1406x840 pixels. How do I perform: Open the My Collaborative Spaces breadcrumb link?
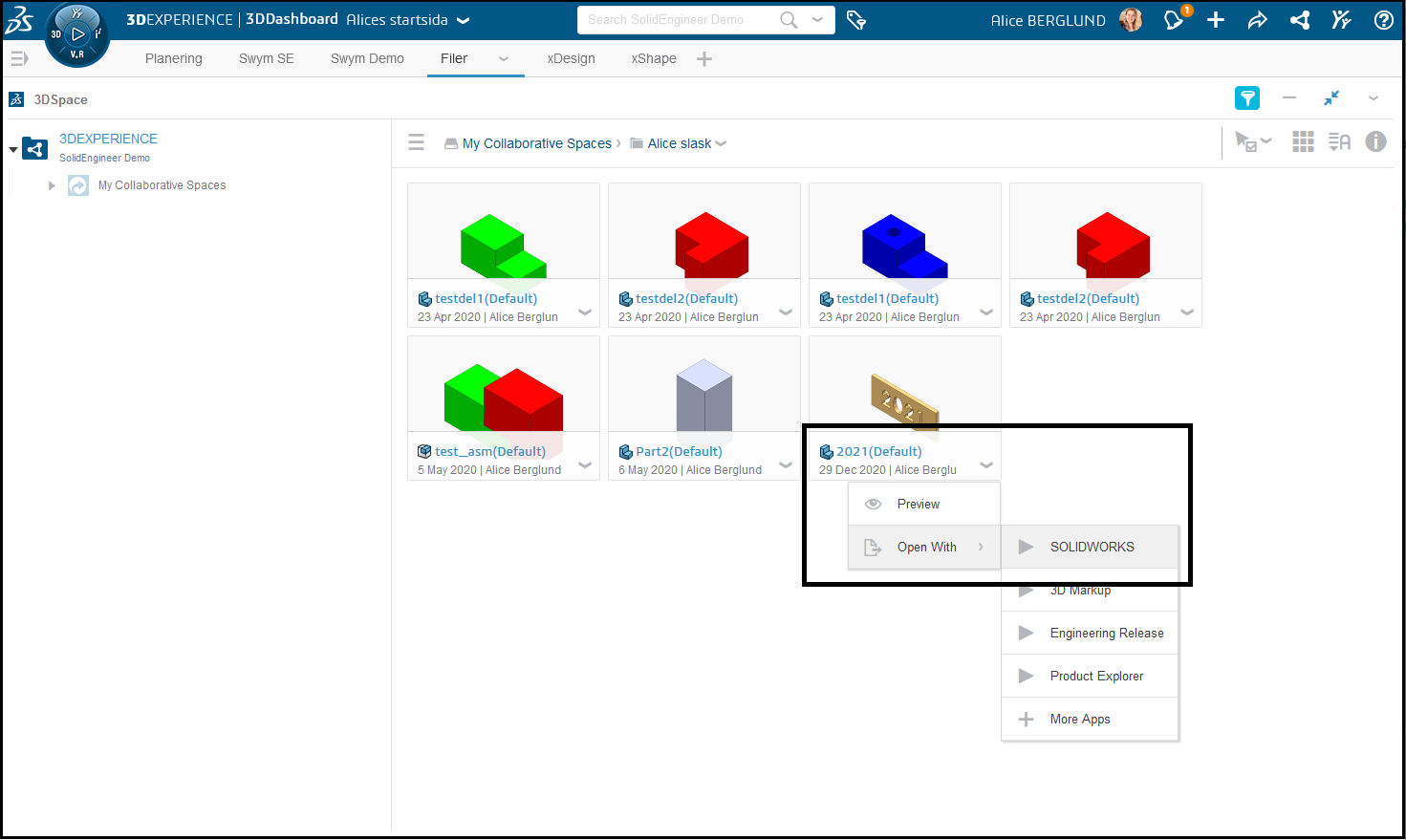(x=536, y=143)
